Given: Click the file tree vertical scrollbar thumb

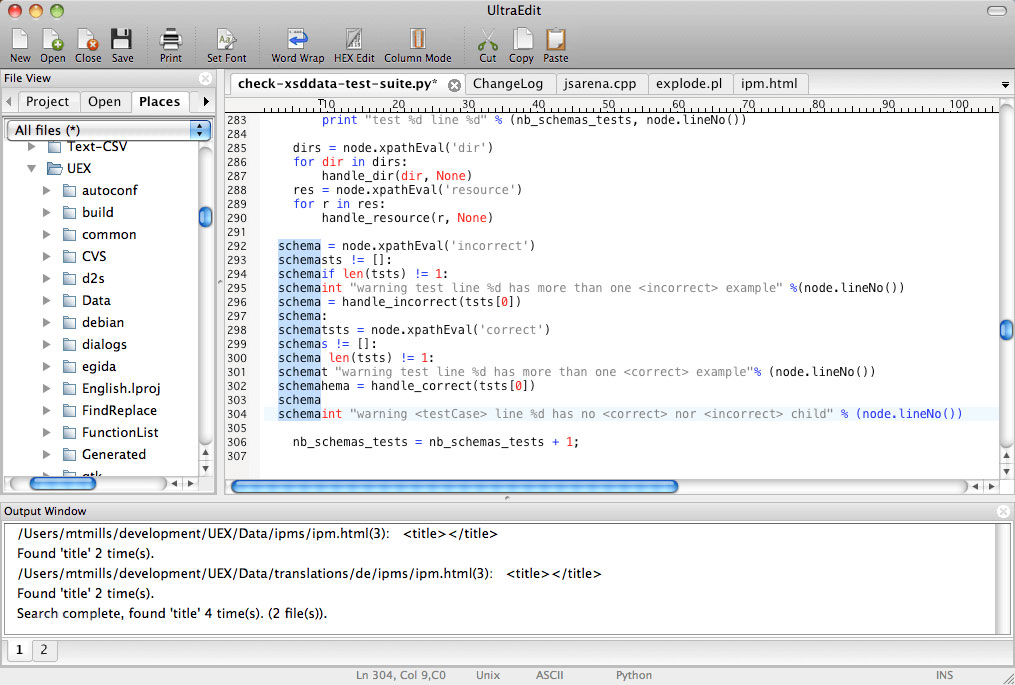Looking at the screenshot, I should tap(205, 216).
